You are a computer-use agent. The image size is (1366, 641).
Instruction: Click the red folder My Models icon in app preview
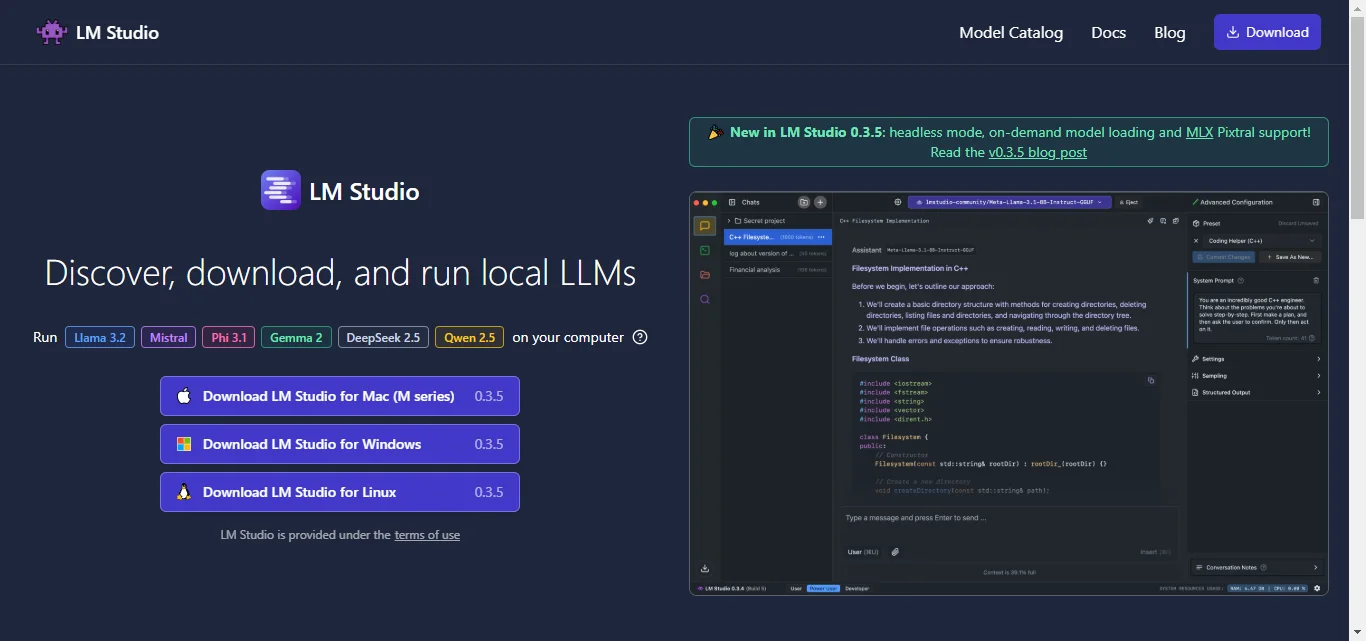(x=705, y=275)
